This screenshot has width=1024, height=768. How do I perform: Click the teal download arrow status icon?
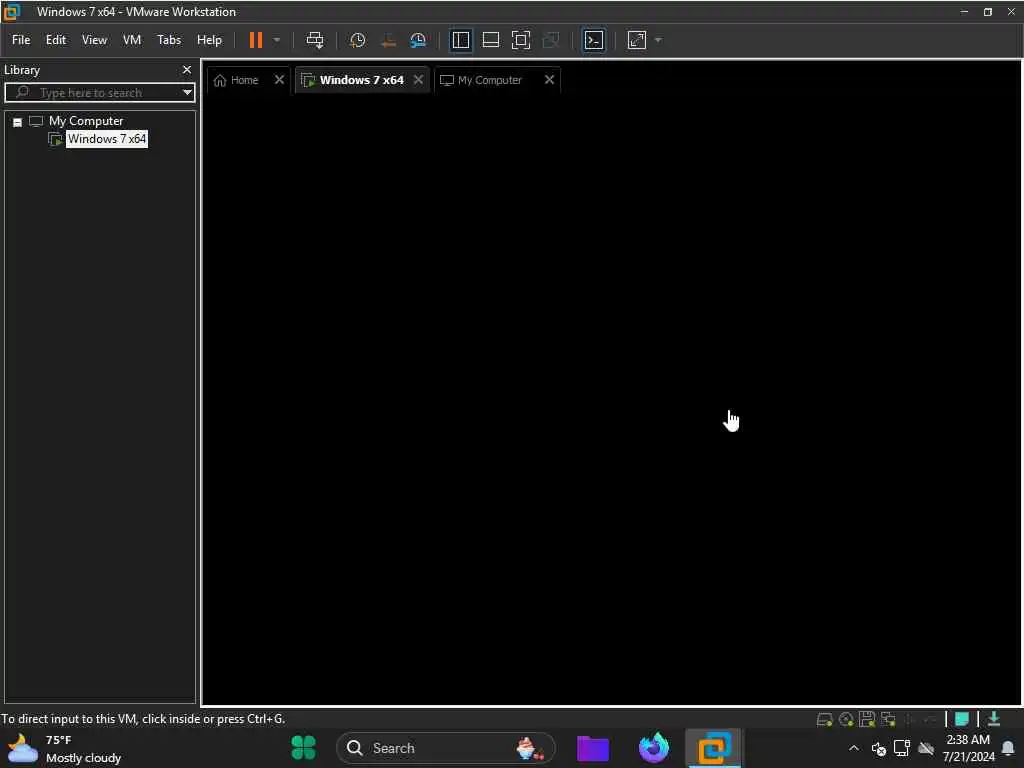pyautogui.click(x=994, y=719)
